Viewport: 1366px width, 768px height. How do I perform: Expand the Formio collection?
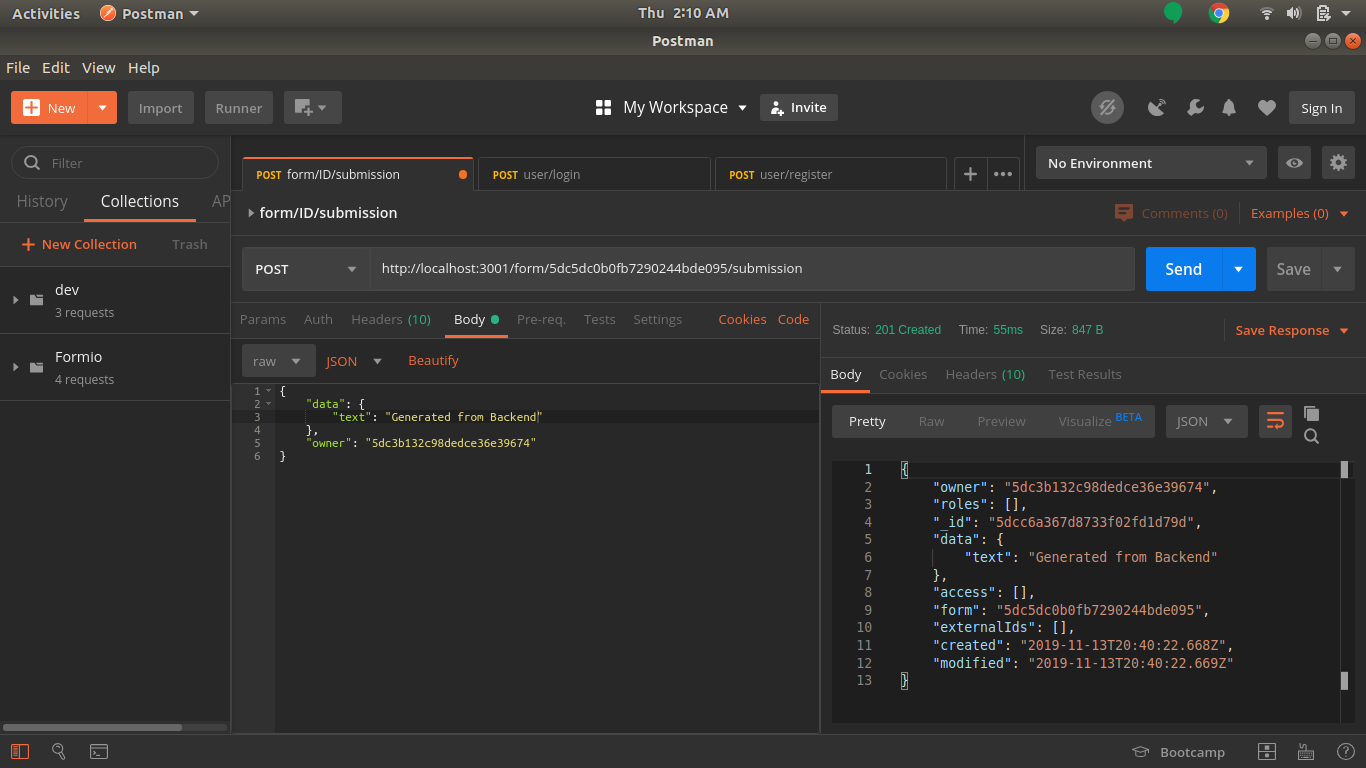tap(15, 367)
